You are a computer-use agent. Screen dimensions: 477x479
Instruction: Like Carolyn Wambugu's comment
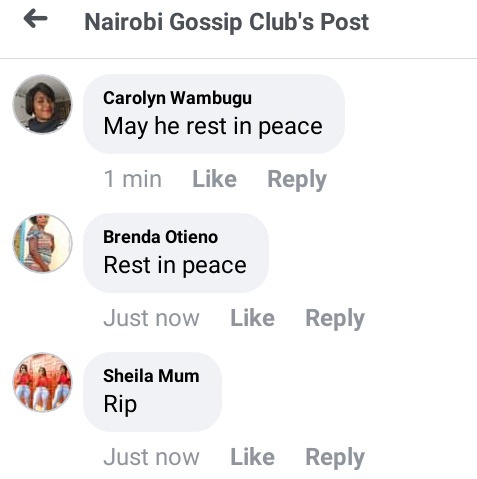tap(215, 179)
